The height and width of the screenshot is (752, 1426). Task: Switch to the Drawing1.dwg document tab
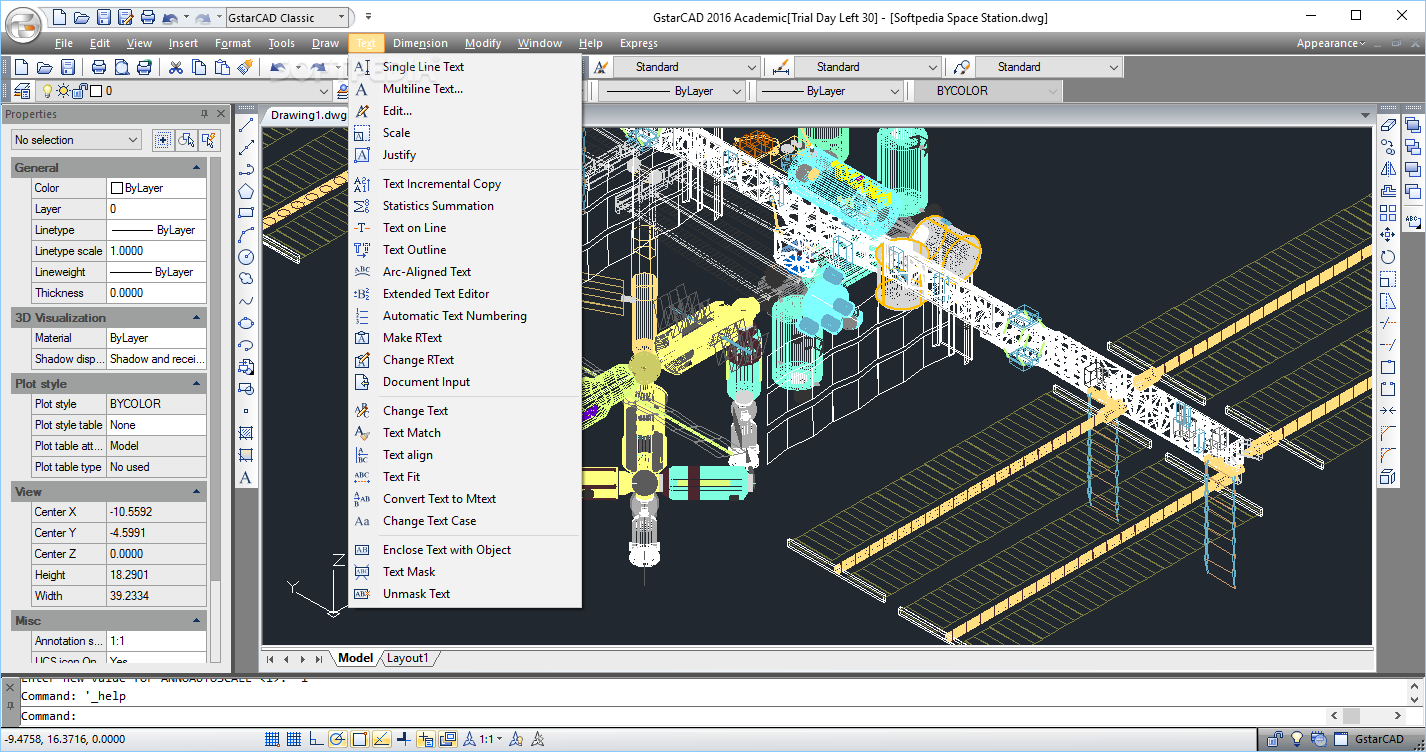308,115
